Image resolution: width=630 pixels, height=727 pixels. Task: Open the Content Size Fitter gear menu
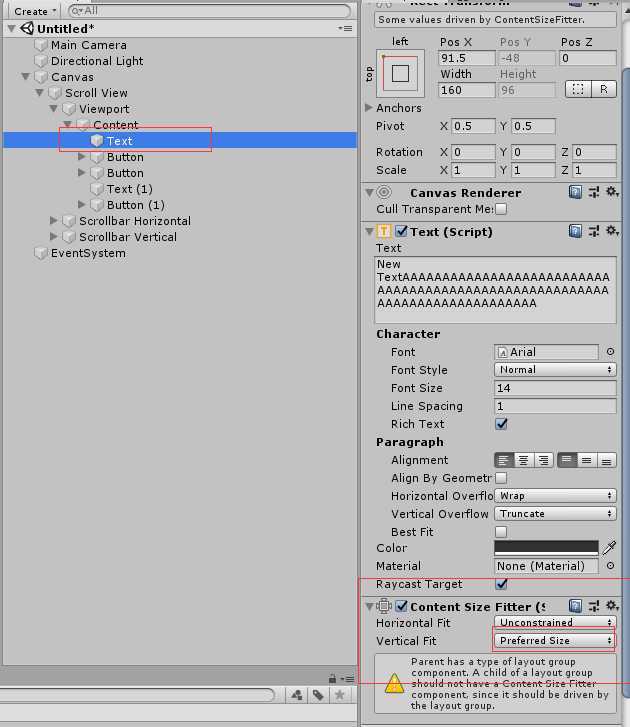612,606
